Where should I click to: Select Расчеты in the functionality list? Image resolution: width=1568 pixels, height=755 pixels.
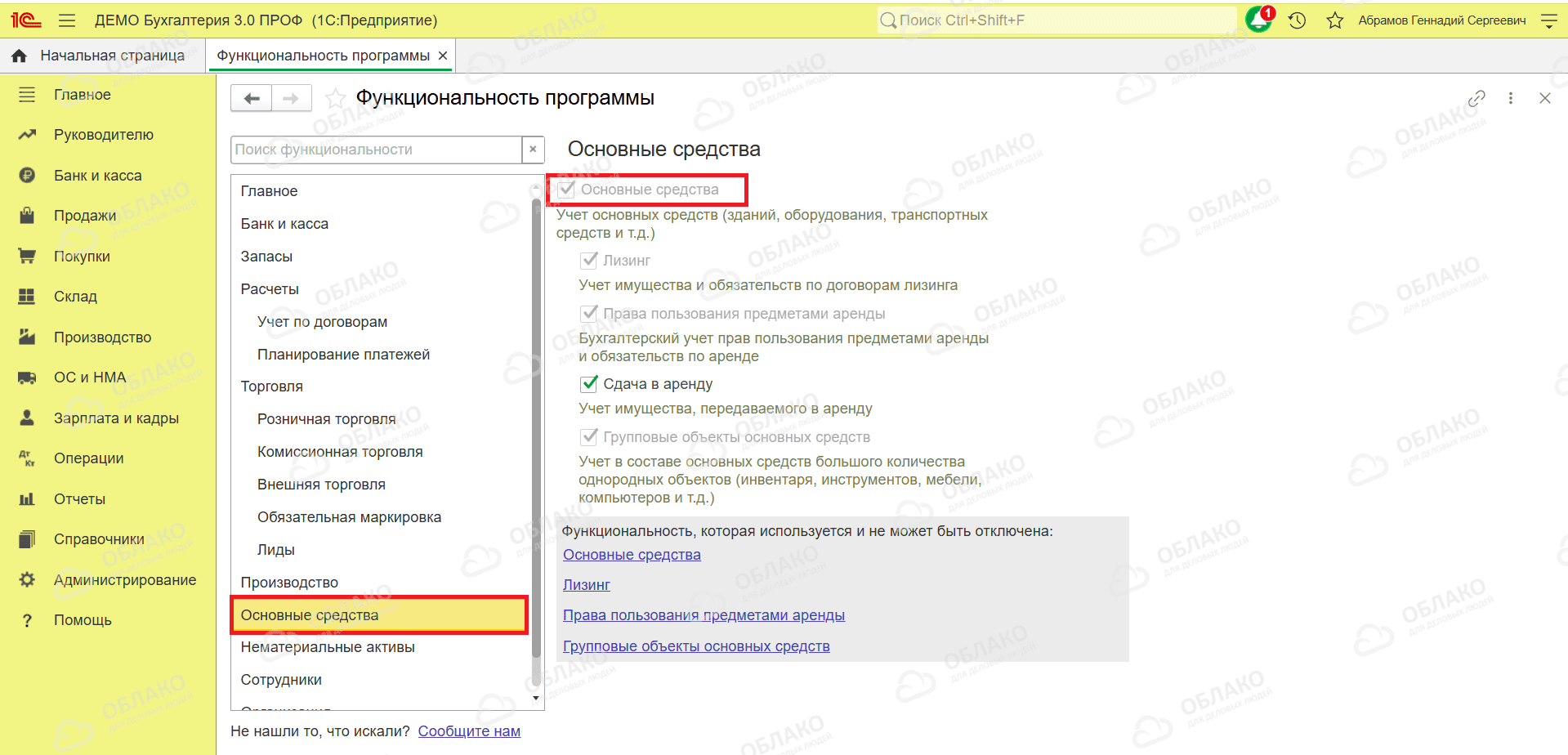point(380,289)
